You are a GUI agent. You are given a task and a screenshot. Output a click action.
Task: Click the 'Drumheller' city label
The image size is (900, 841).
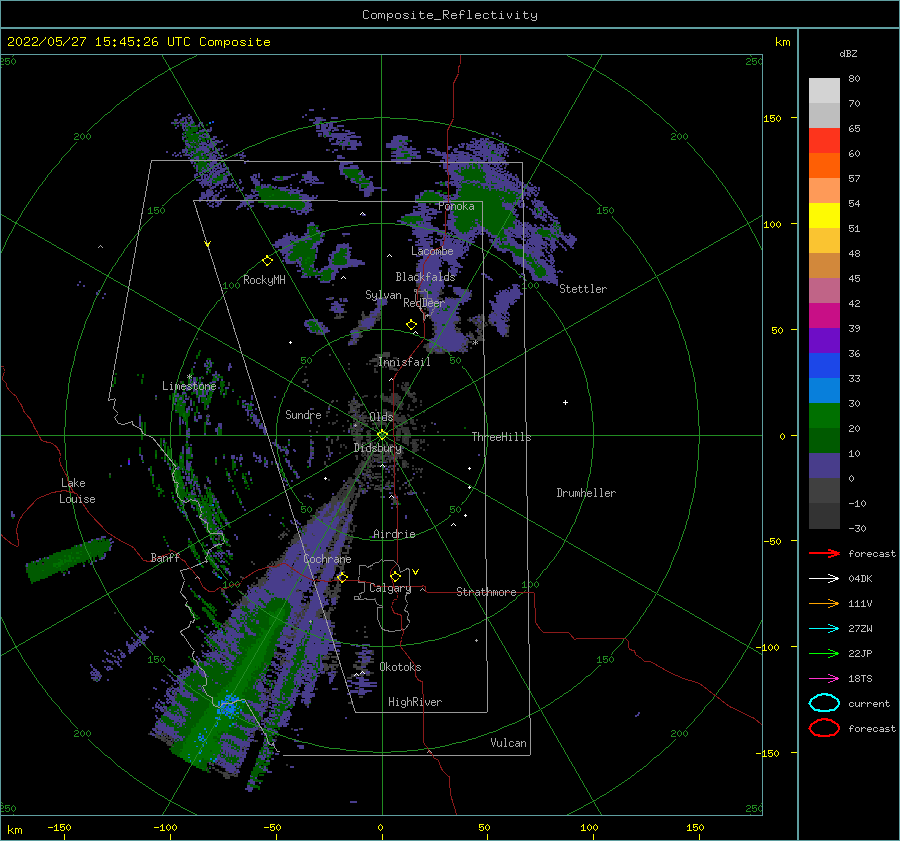click(586, 493)
